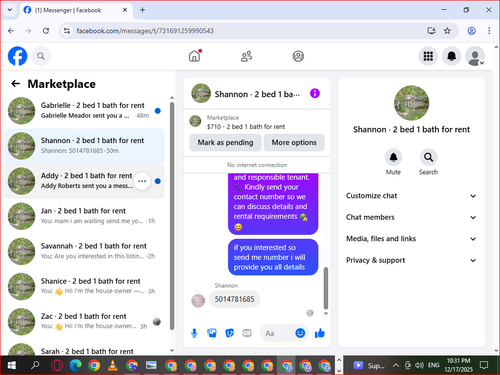
Task: Click the Facebook logo icon
Action: click(x=17, y=56)
